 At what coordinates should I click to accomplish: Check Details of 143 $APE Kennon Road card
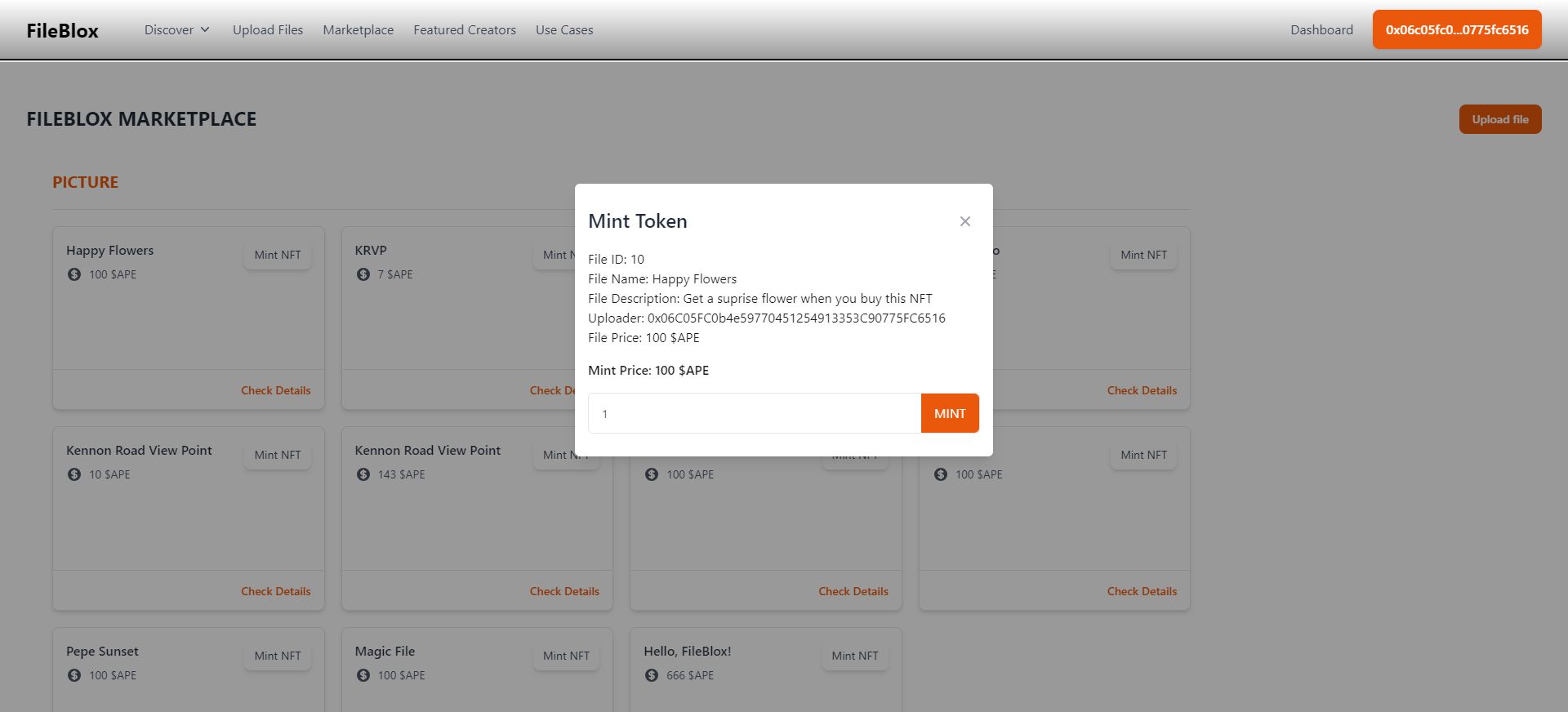pyautogui.click(x=564, y=591)
